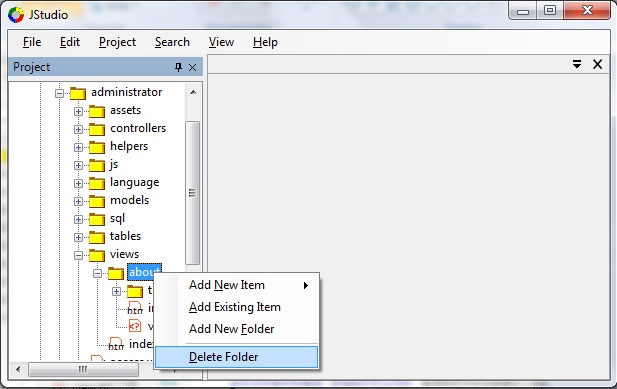
Task: Select the administrator folder icon
Action: click(78, 93)
